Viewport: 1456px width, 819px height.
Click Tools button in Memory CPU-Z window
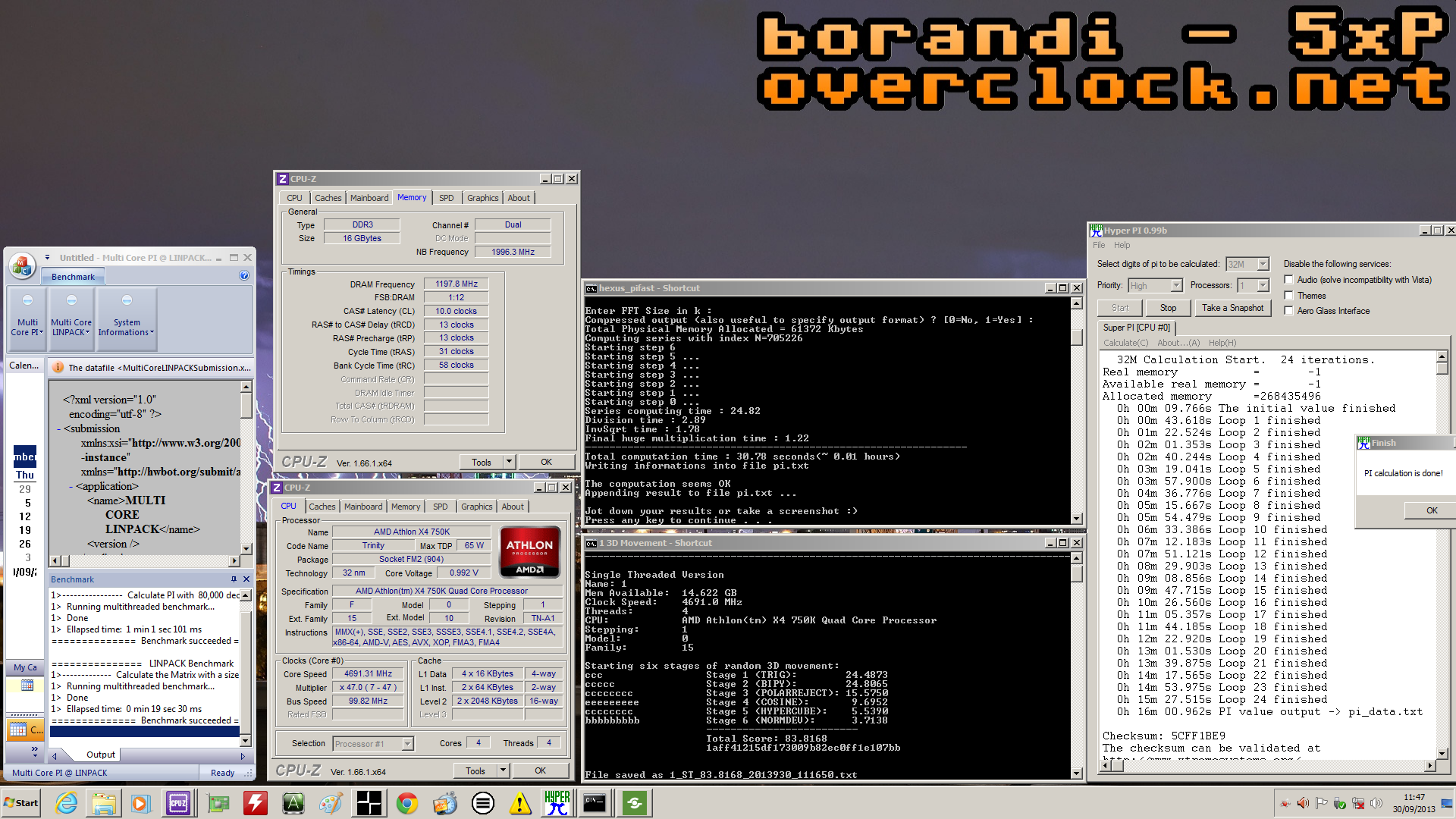tap(482, 462)
